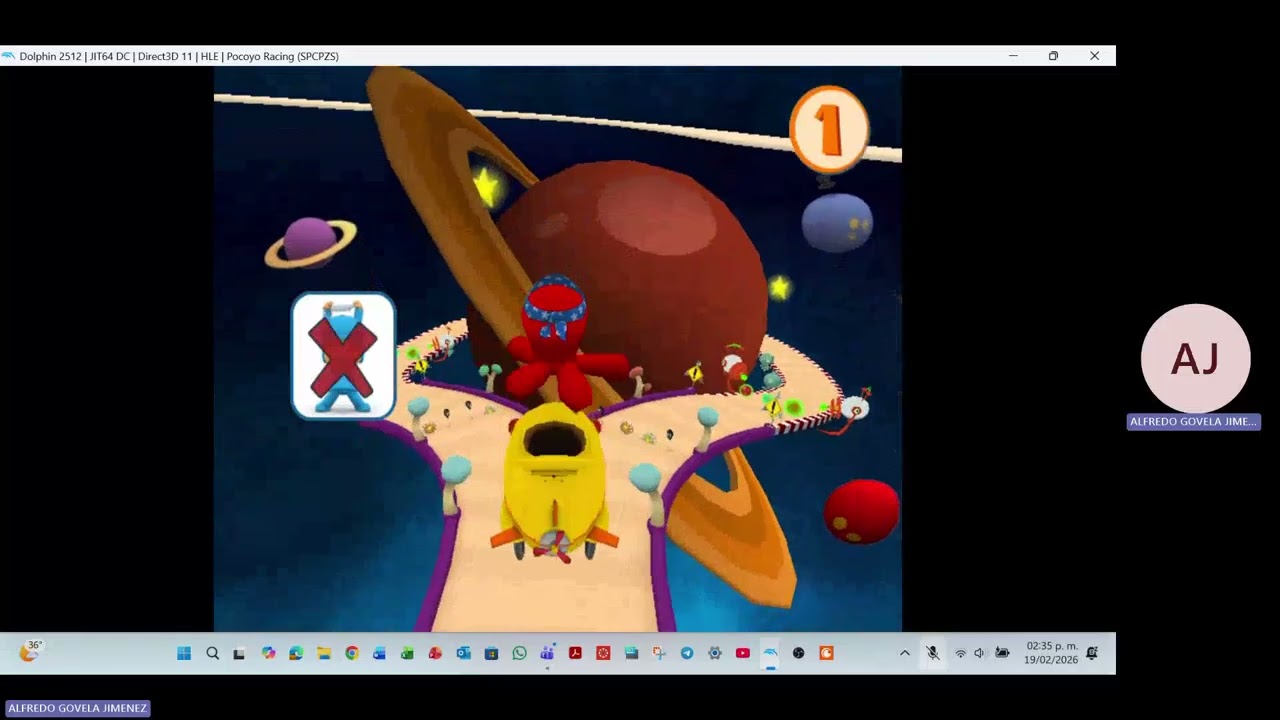Open volume speaker tray icon

(x=979, y=653)
